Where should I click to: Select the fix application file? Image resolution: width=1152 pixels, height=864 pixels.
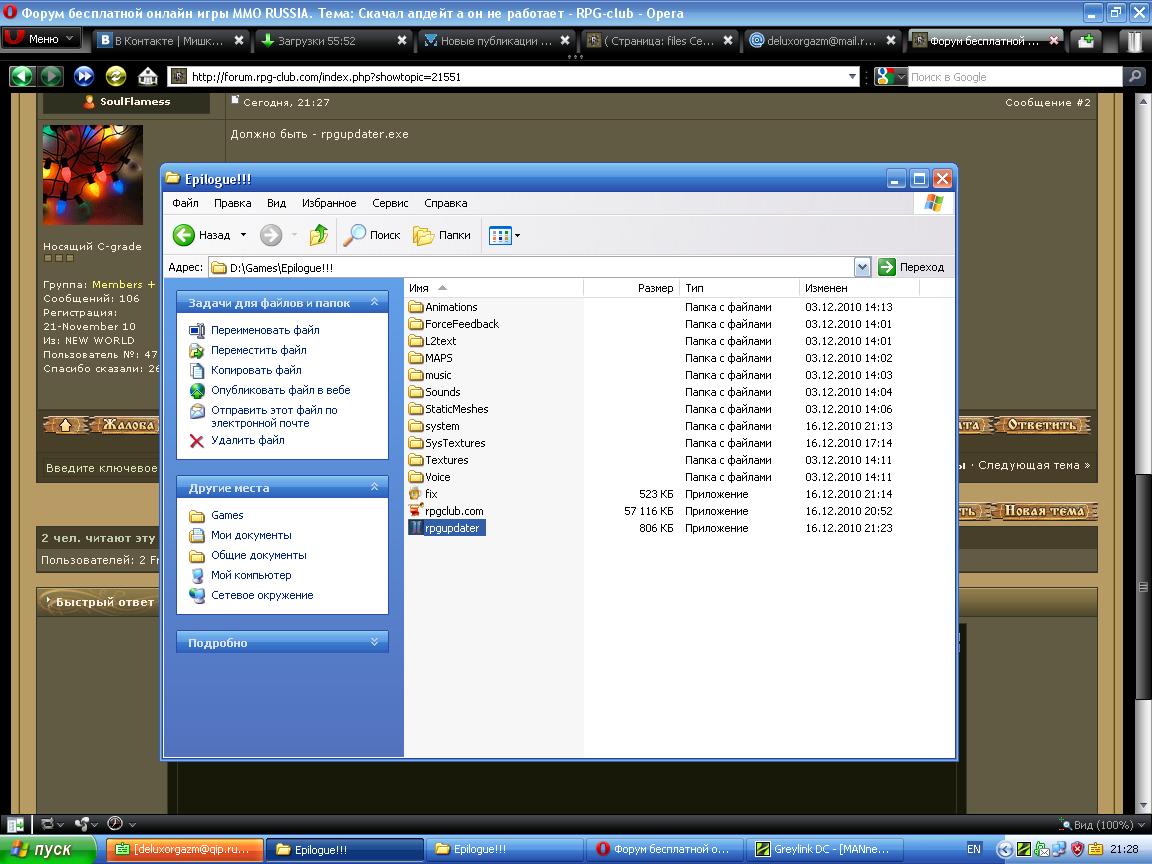pos(430,494)
